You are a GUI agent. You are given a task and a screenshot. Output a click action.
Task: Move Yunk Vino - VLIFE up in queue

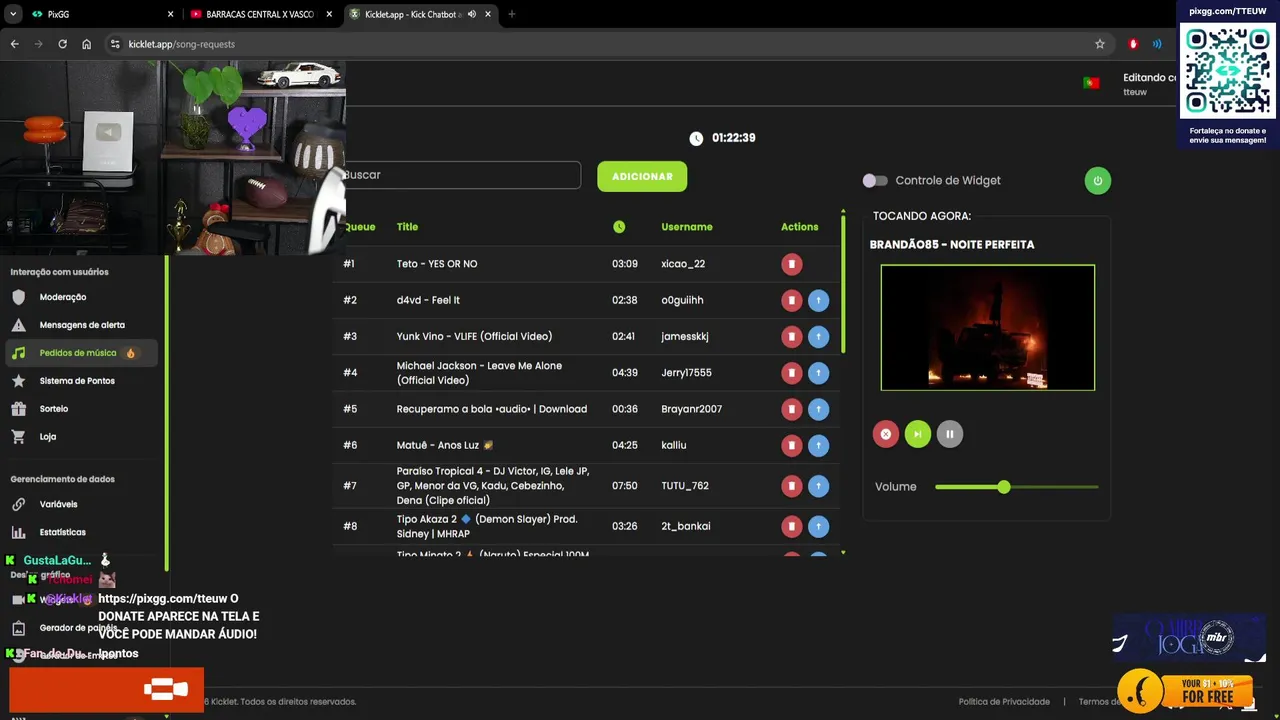tap(818, 336)
